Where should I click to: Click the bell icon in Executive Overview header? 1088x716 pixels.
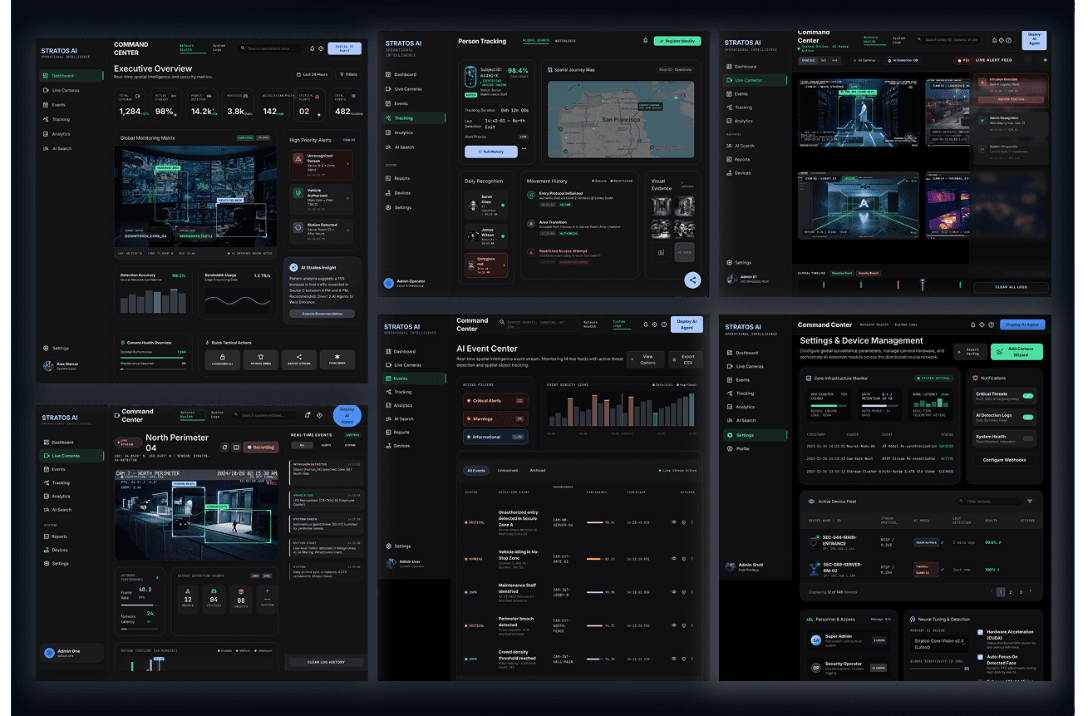click(x=312, y=49)
